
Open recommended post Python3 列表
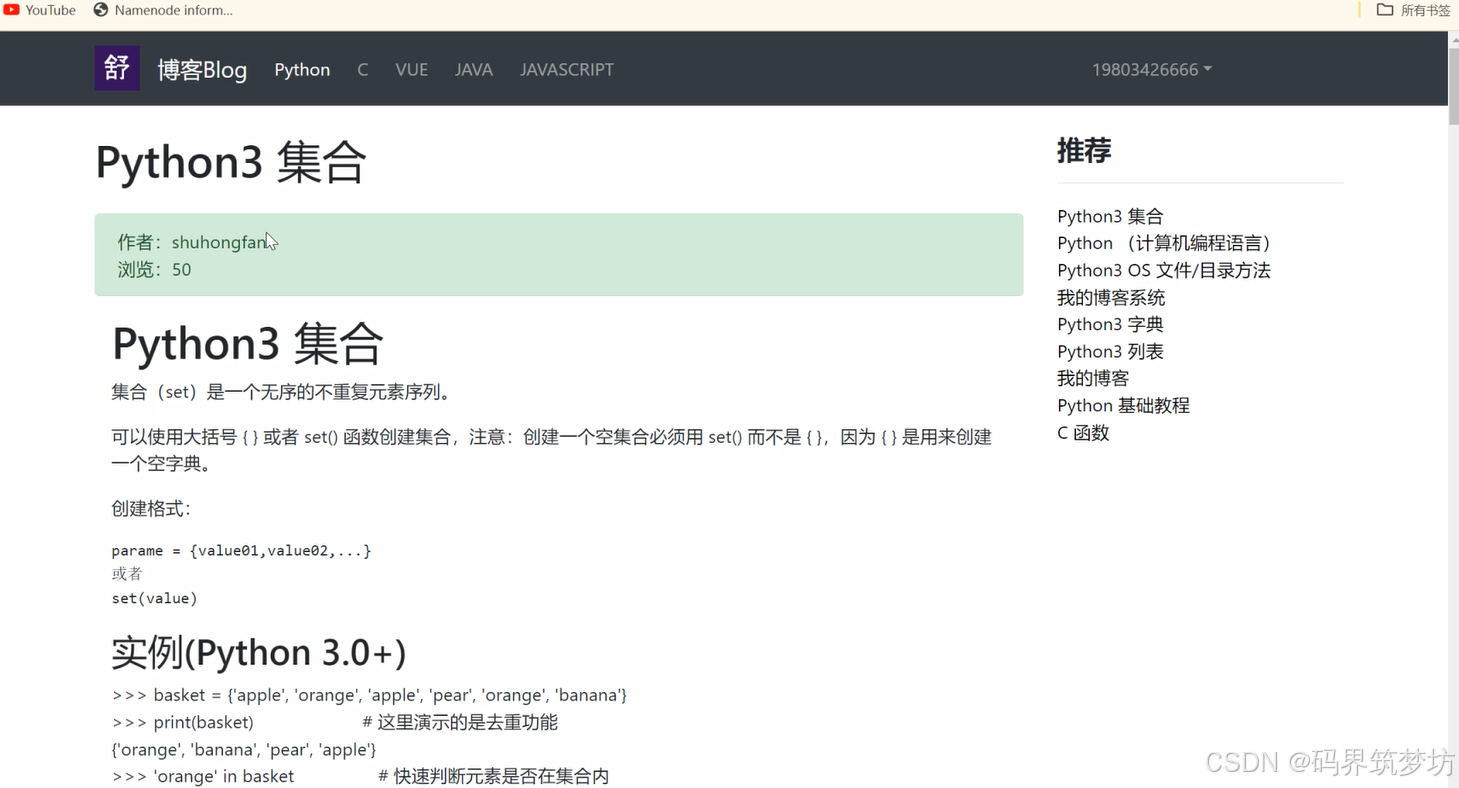(1110, 351)
